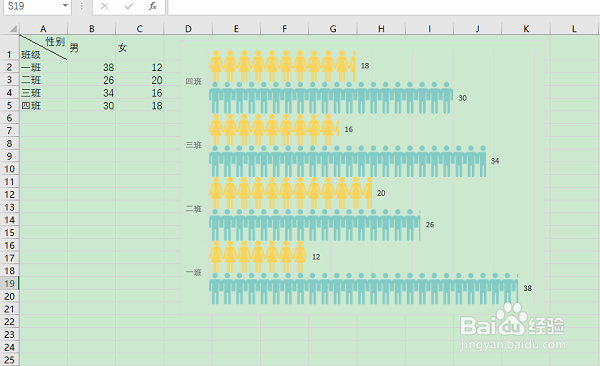Click the data label 38 in chart
Screen dimensions: 600x366
528,288
